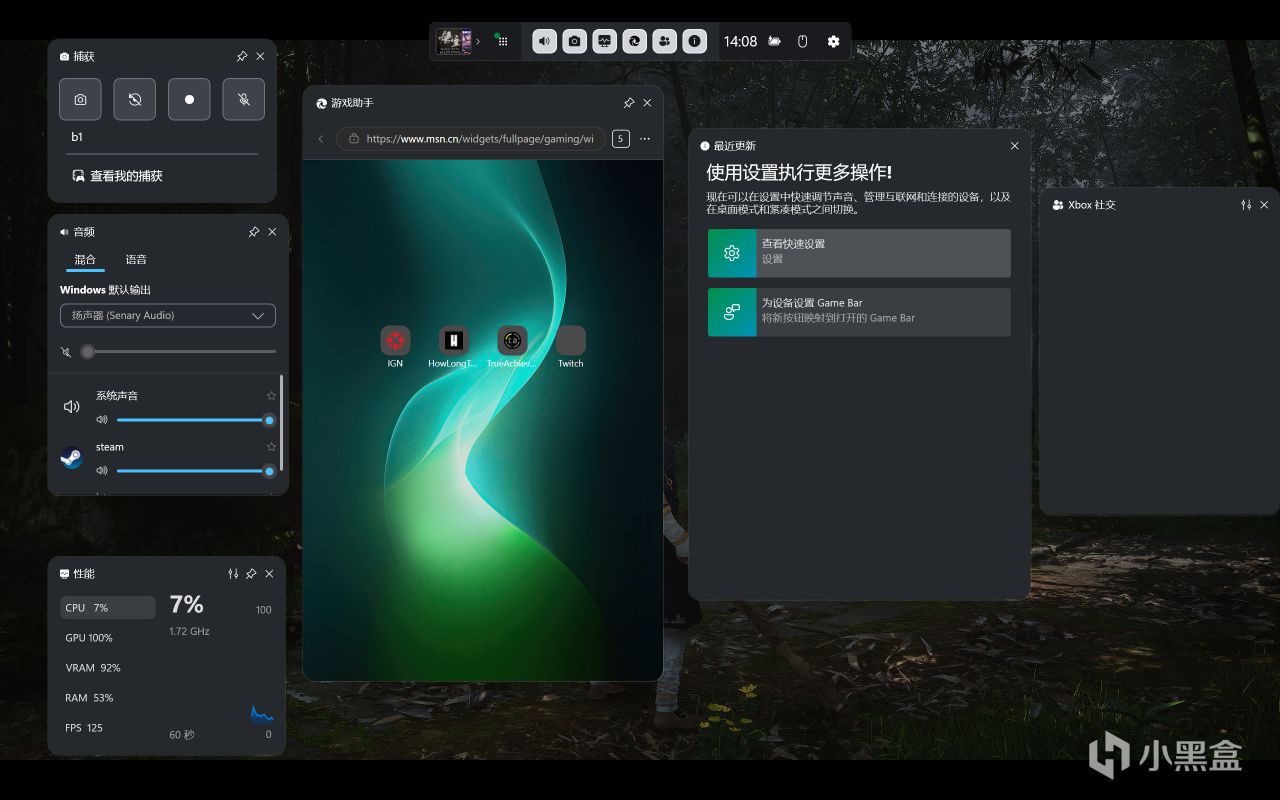Image resolution: width=1280 pixels, height=800 pixels.
Task: Favorite the steam audio source star
Action: pos(271,447)
